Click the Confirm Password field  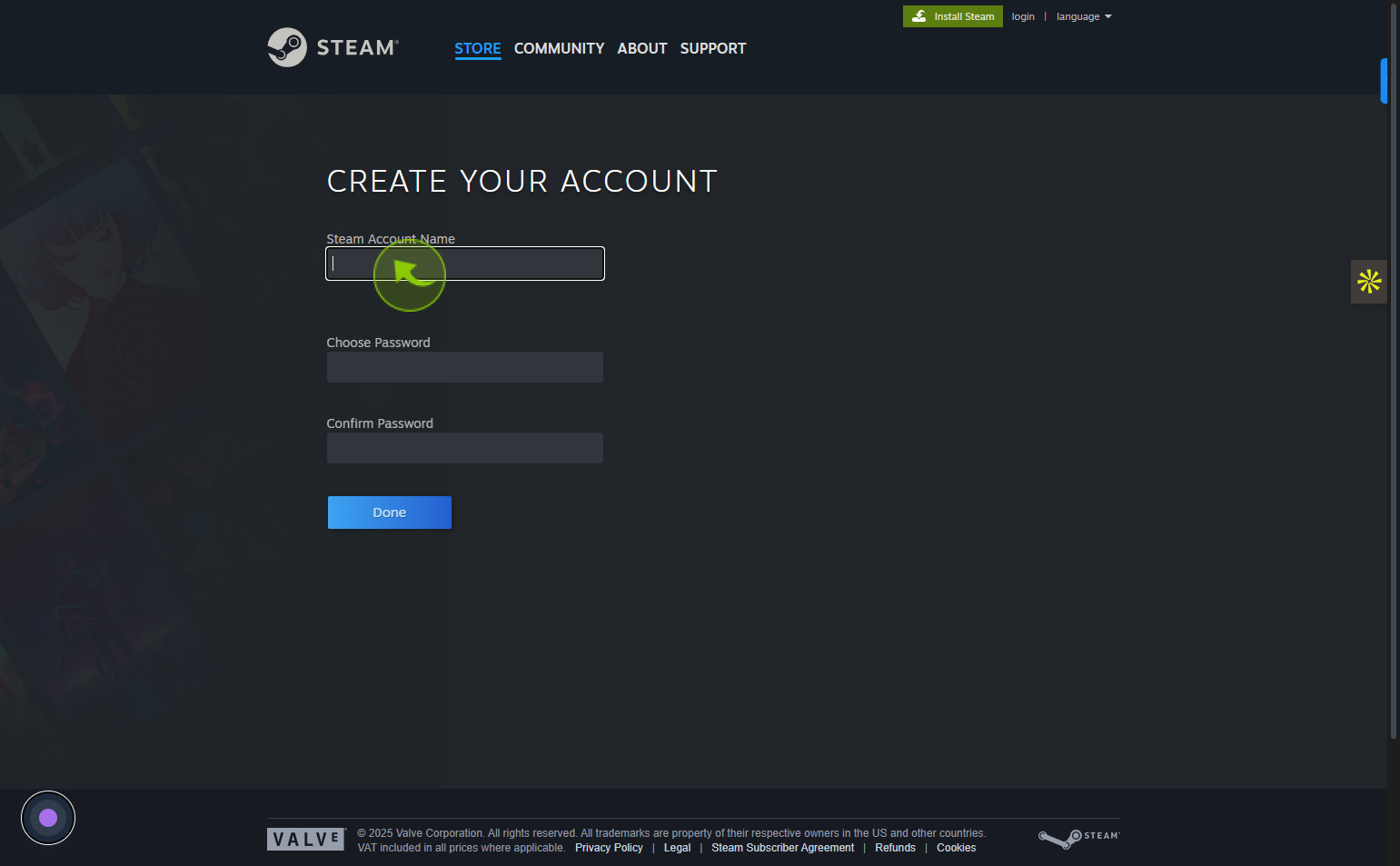pos(465,448)
